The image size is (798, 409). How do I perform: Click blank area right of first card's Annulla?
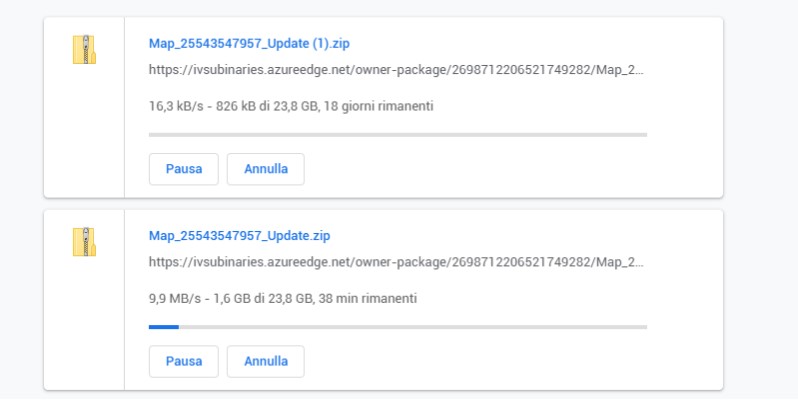tap(509, 169)
